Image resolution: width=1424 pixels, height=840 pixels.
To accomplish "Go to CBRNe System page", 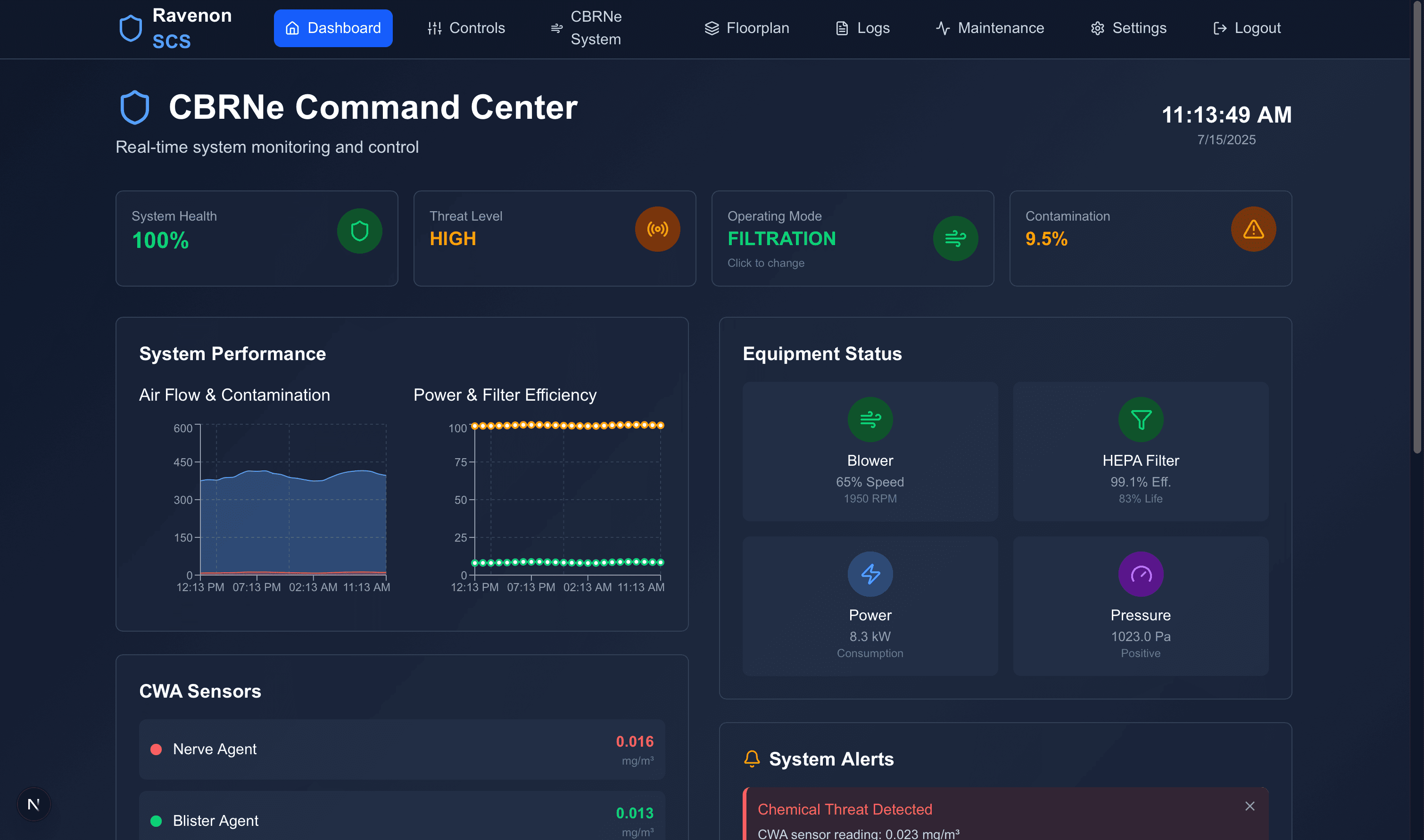I will click(x=604, y=28).
